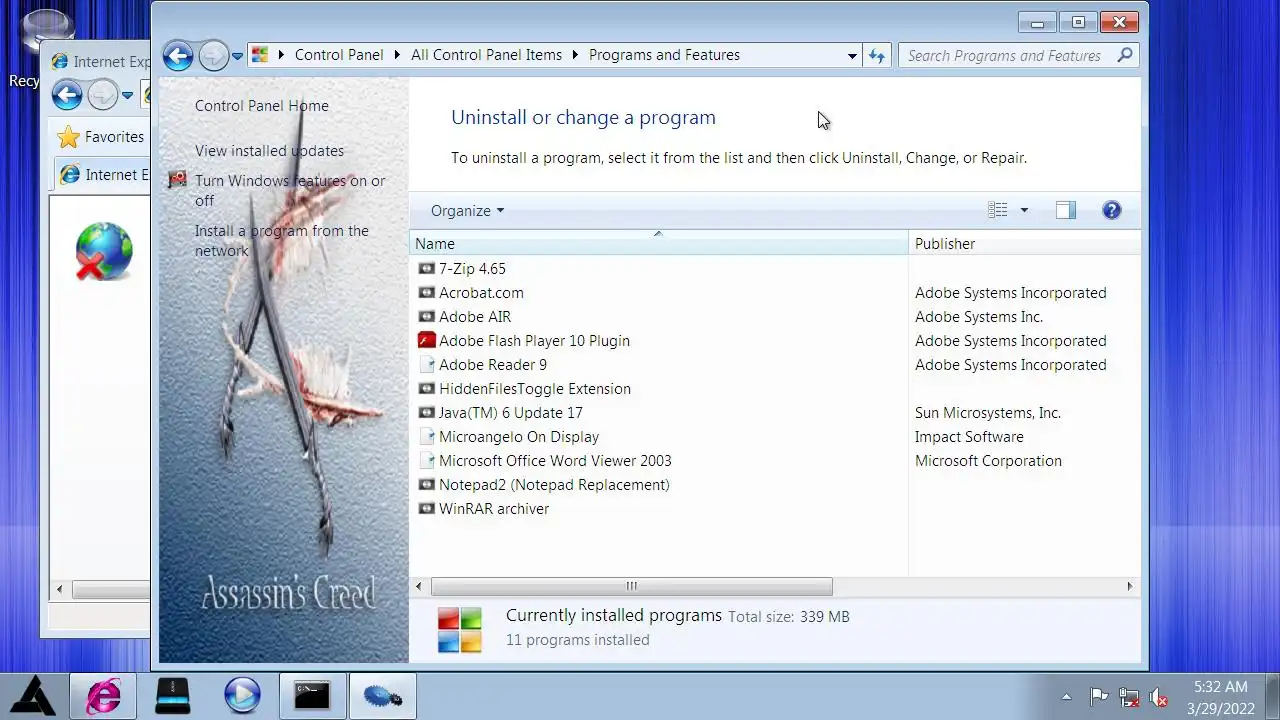Expand arrow after All Control Panel Items
This screenshot has width=1280, height=720.
tap(576, 55)
